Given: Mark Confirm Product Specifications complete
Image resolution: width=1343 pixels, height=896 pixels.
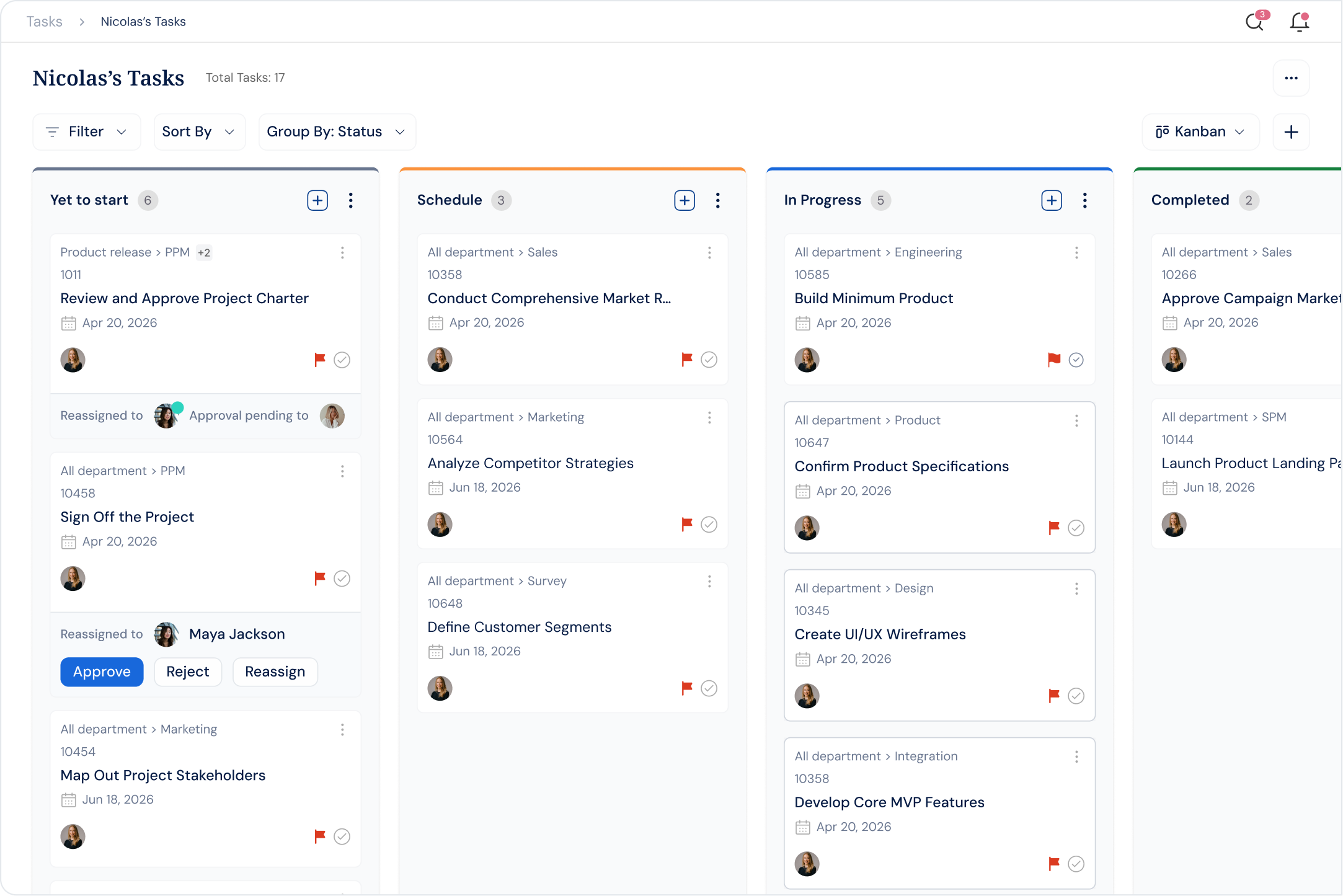Looking at the screenshot, I should (1076, 528).
